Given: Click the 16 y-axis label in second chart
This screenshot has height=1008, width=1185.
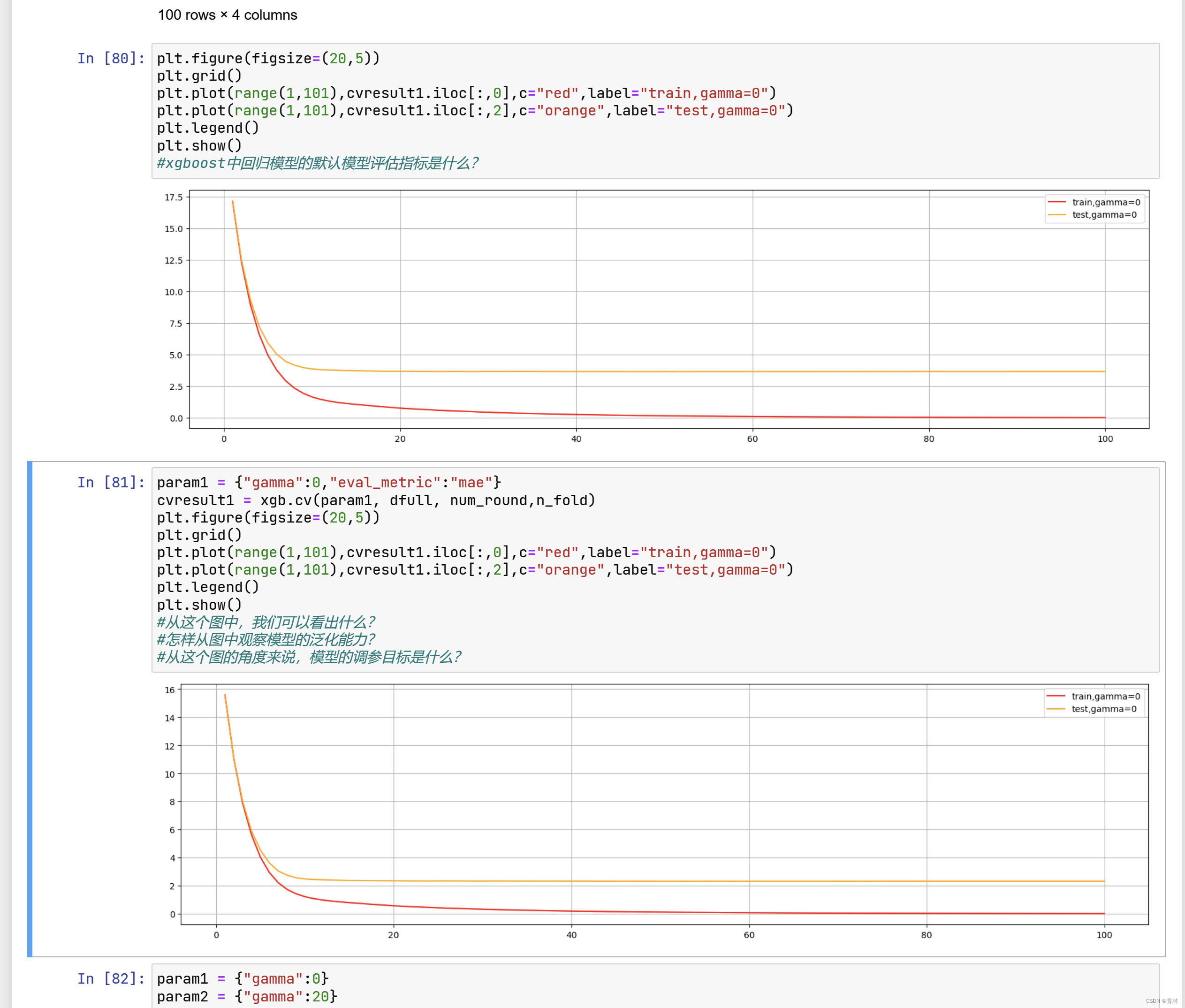Looking at the screenshot, I should (170, 690).
